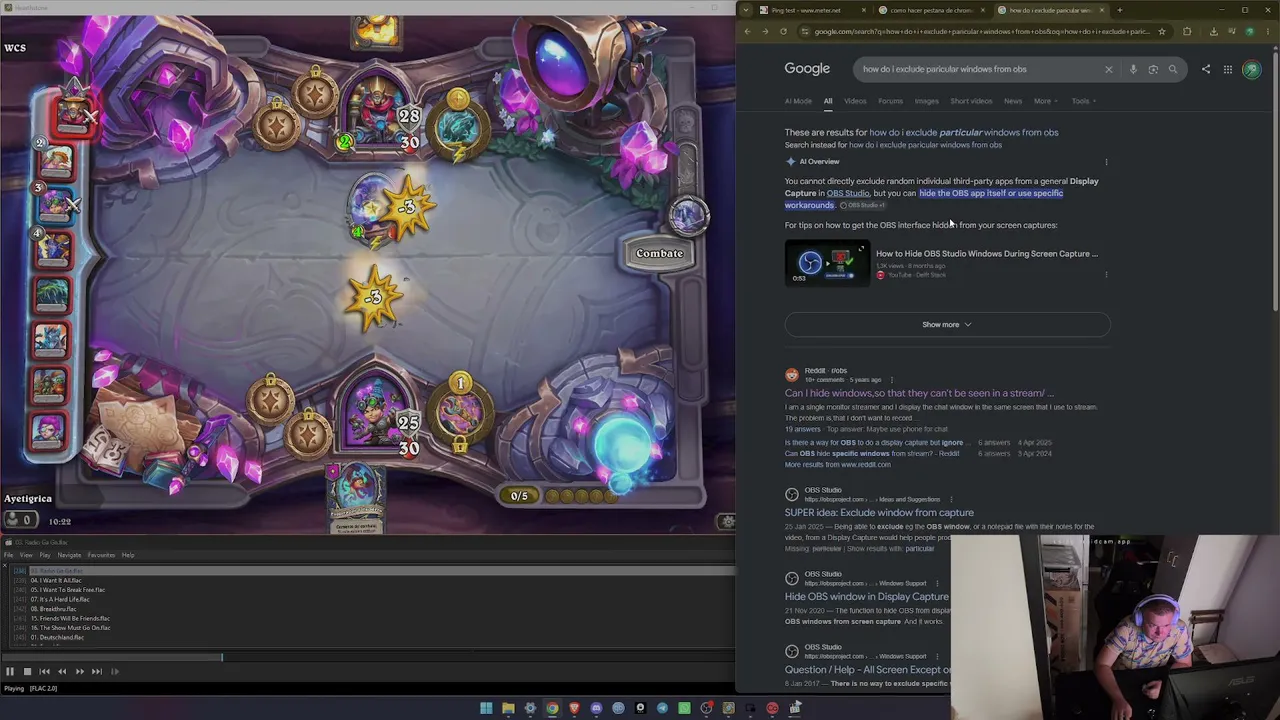Select '04. I Want It All.flac' track

click(56, 580)
